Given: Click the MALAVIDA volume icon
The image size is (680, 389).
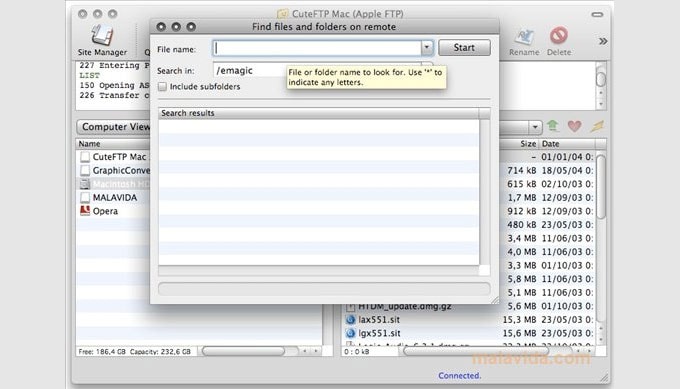Looking at the screenshot, I should coord(85,197).
